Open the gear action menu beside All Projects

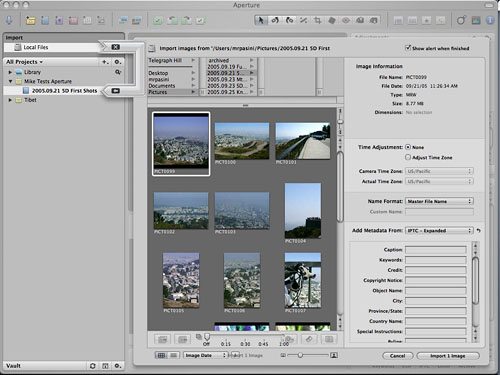click(x=118, y=62)
